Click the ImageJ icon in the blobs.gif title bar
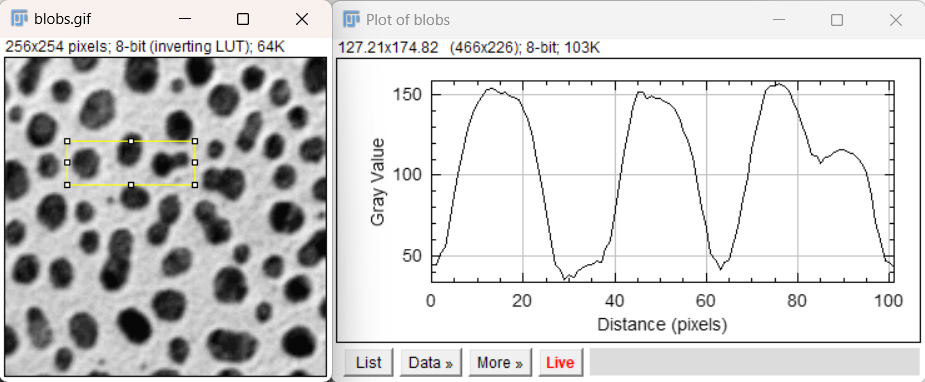This screenshot has width=925, height=382. click(x=19, y=19)
